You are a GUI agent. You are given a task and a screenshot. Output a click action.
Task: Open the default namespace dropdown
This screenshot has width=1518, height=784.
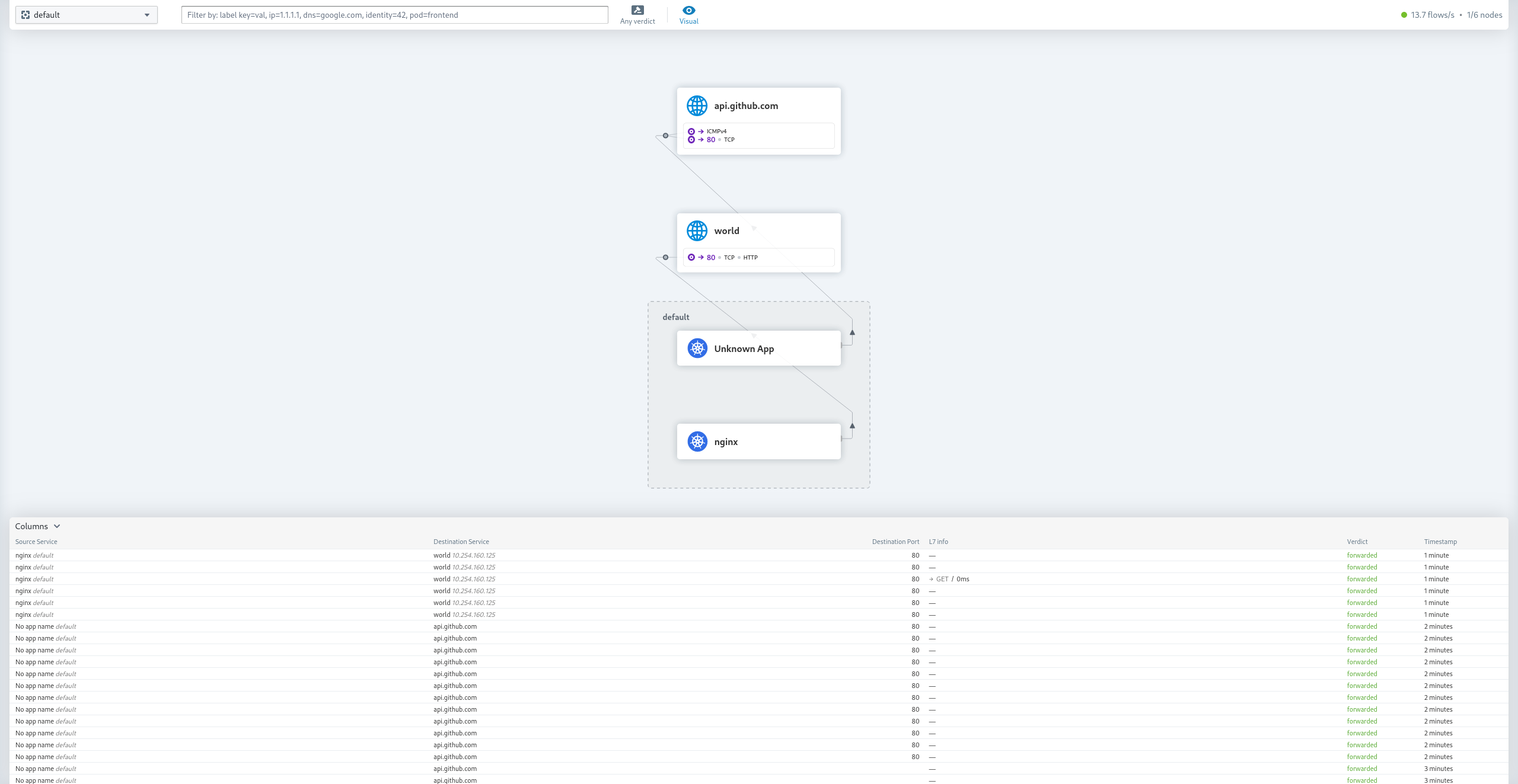tap(87, 15)
